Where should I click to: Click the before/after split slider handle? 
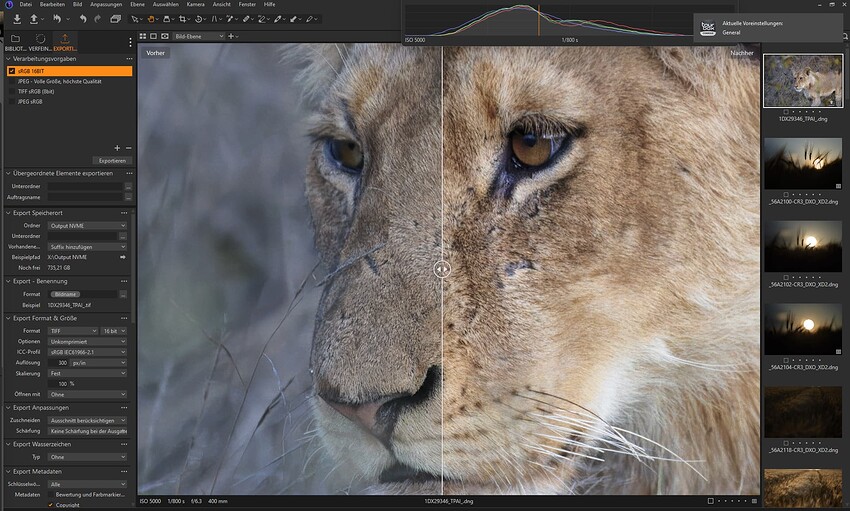(442, 269)
